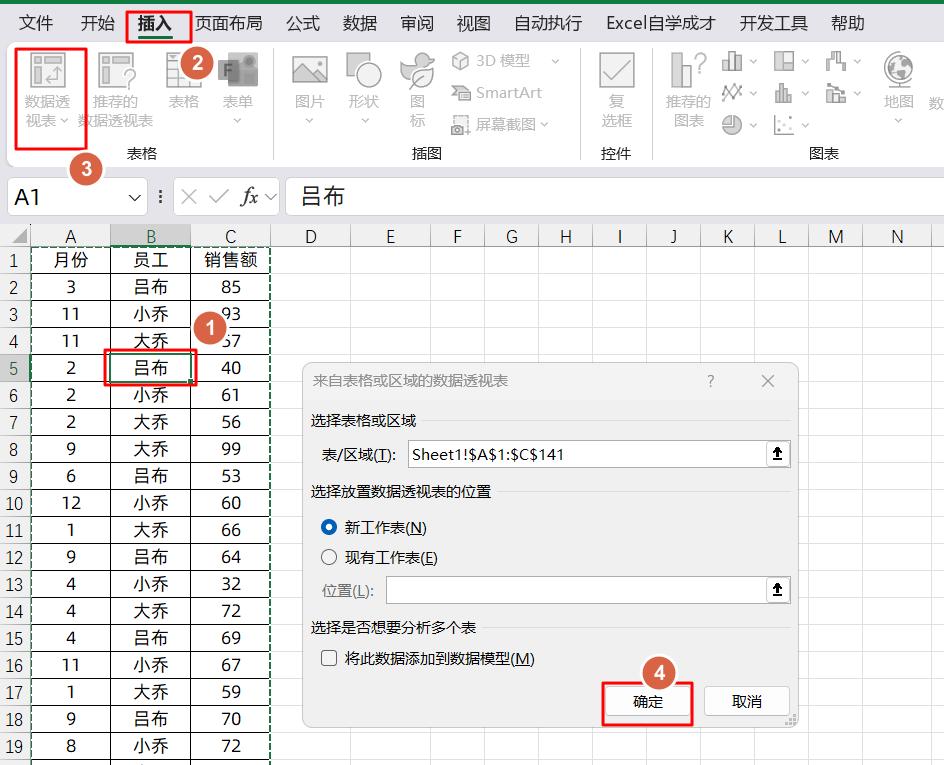
Task: Check 将此数据添加到数据模型 checkbox
Action: pos(329,658)
